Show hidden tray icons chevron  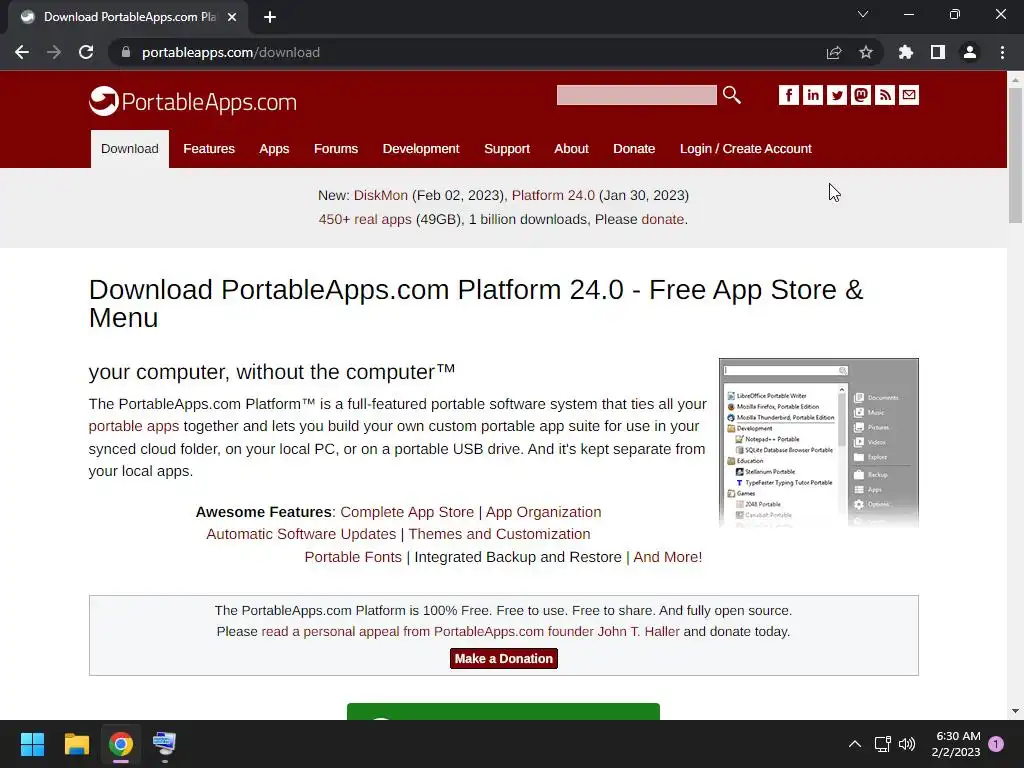[x=854, y=744]
